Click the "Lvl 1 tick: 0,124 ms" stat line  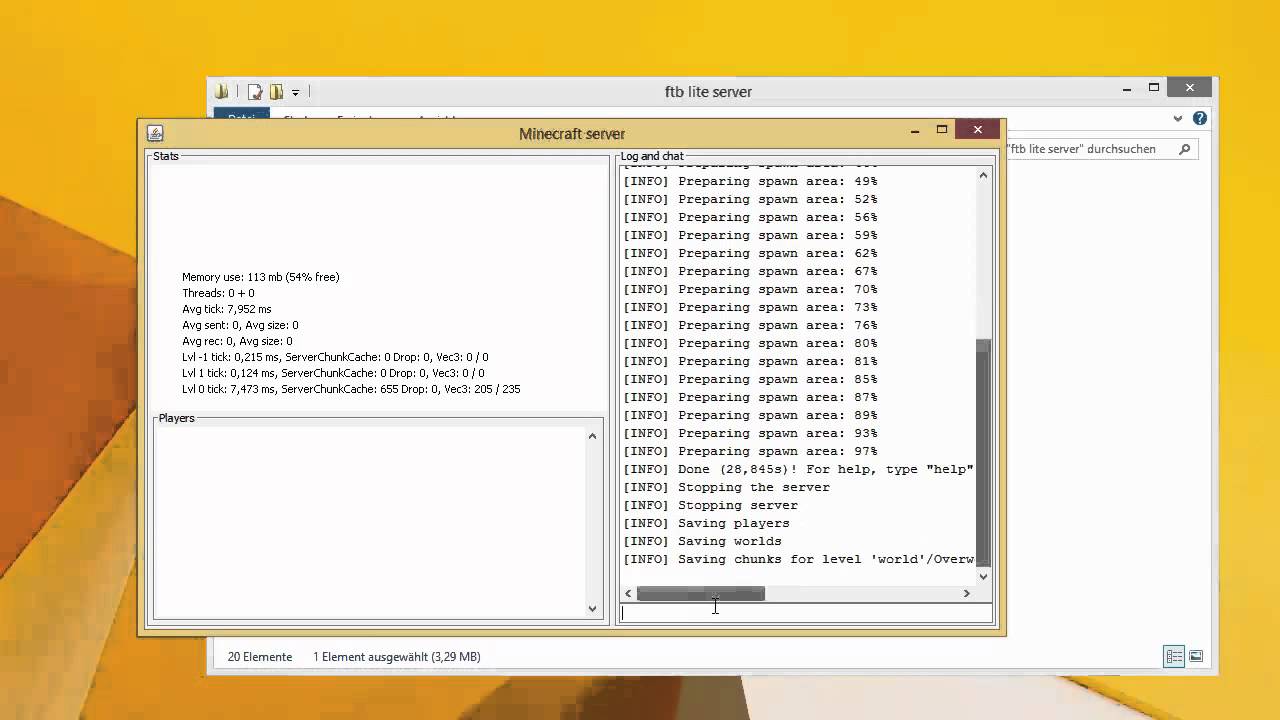[x=333, y=373]
